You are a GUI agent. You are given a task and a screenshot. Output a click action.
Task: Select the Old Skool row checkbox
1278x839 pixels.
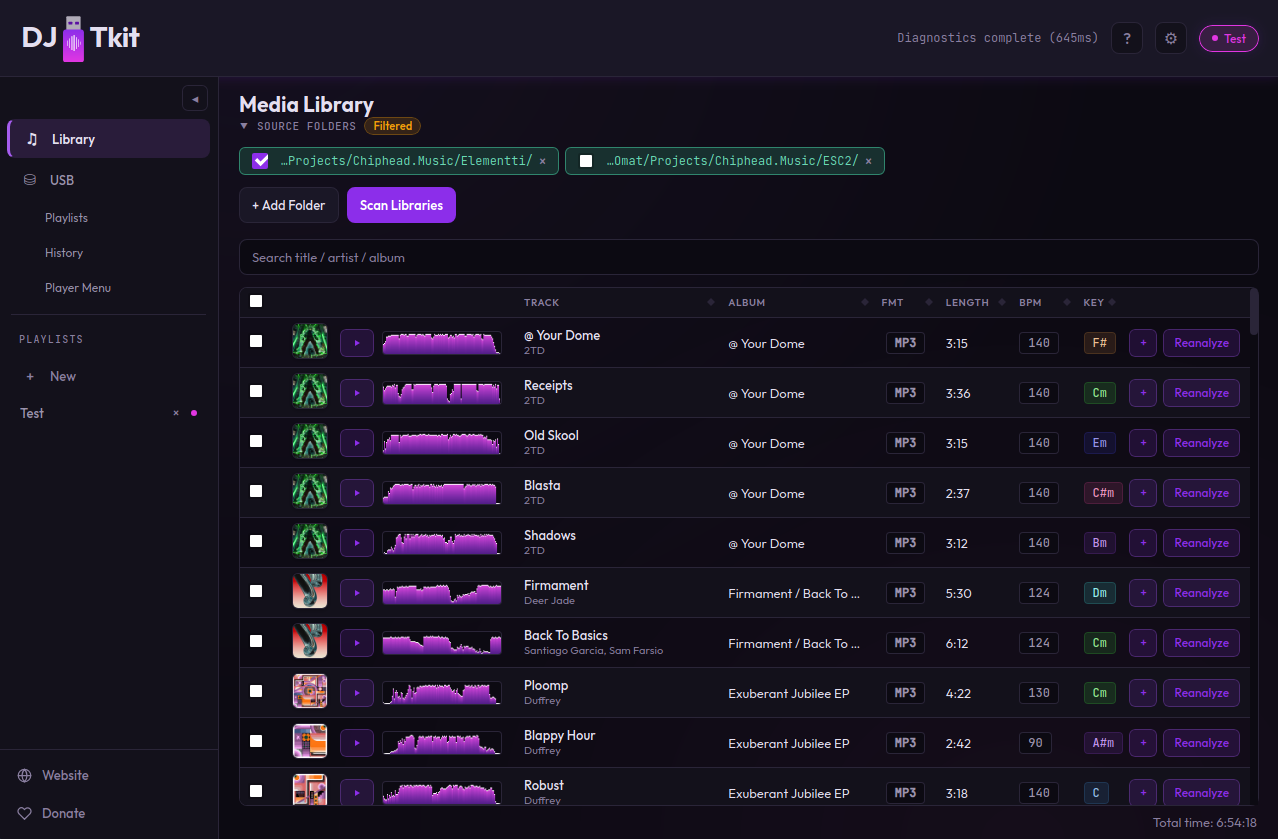256,441
